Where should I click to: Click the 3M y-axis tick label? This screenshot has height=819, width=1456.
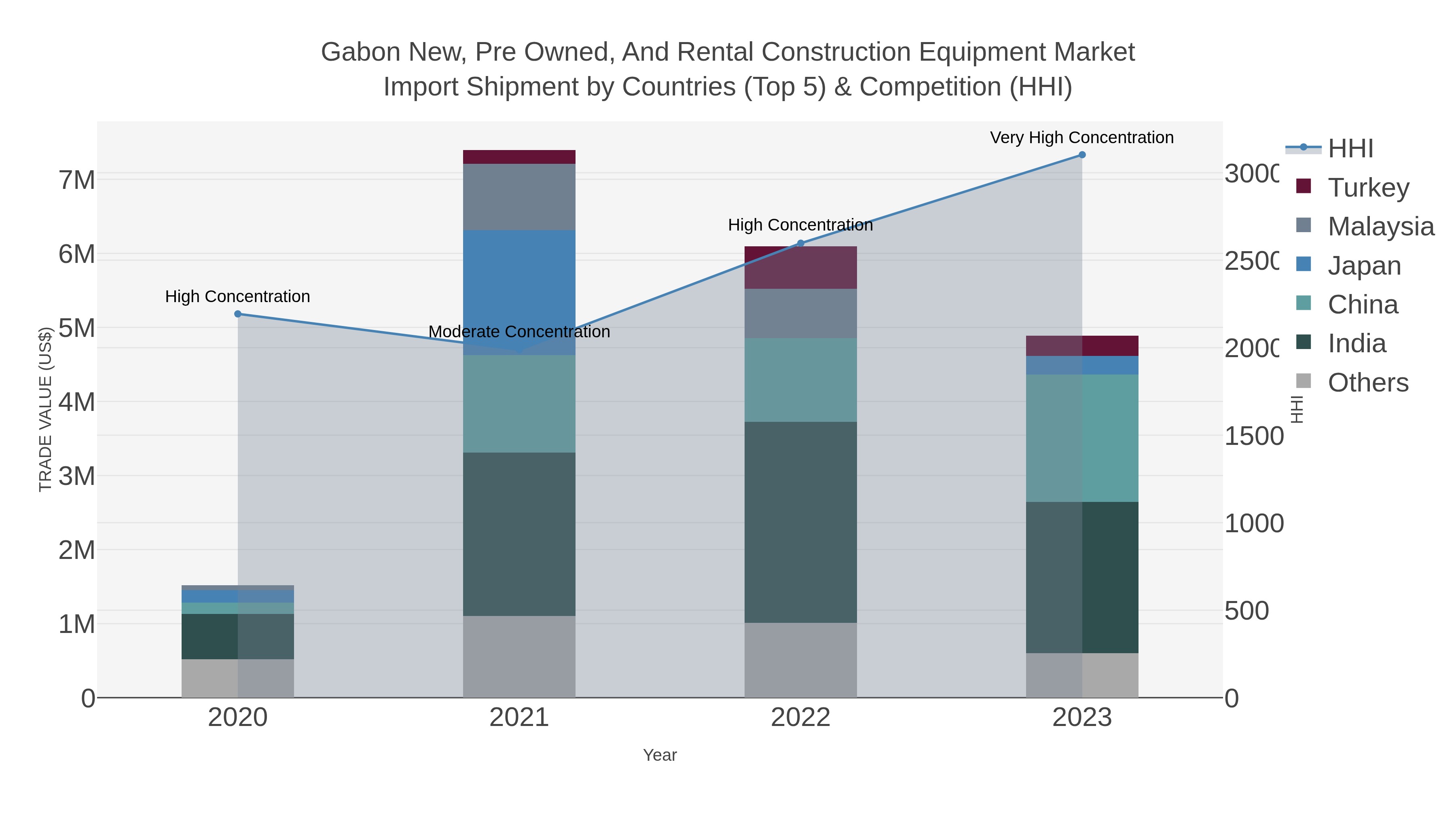click(77, 476)
